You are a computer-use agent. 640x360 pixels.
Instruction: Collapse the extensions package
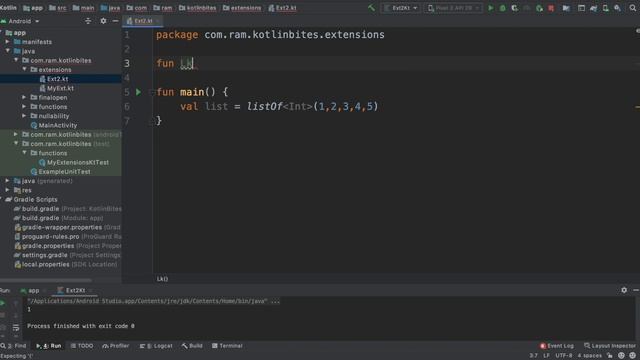(x=24, y=69)
